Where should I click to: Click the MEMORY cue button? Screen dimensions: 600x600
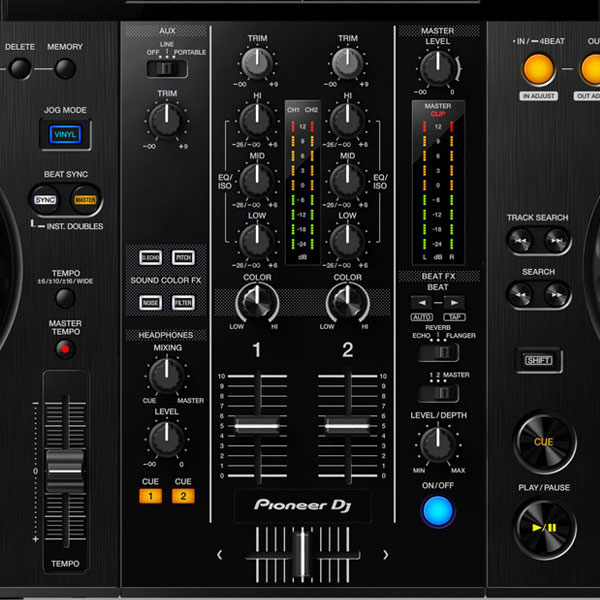click(65, 68)
